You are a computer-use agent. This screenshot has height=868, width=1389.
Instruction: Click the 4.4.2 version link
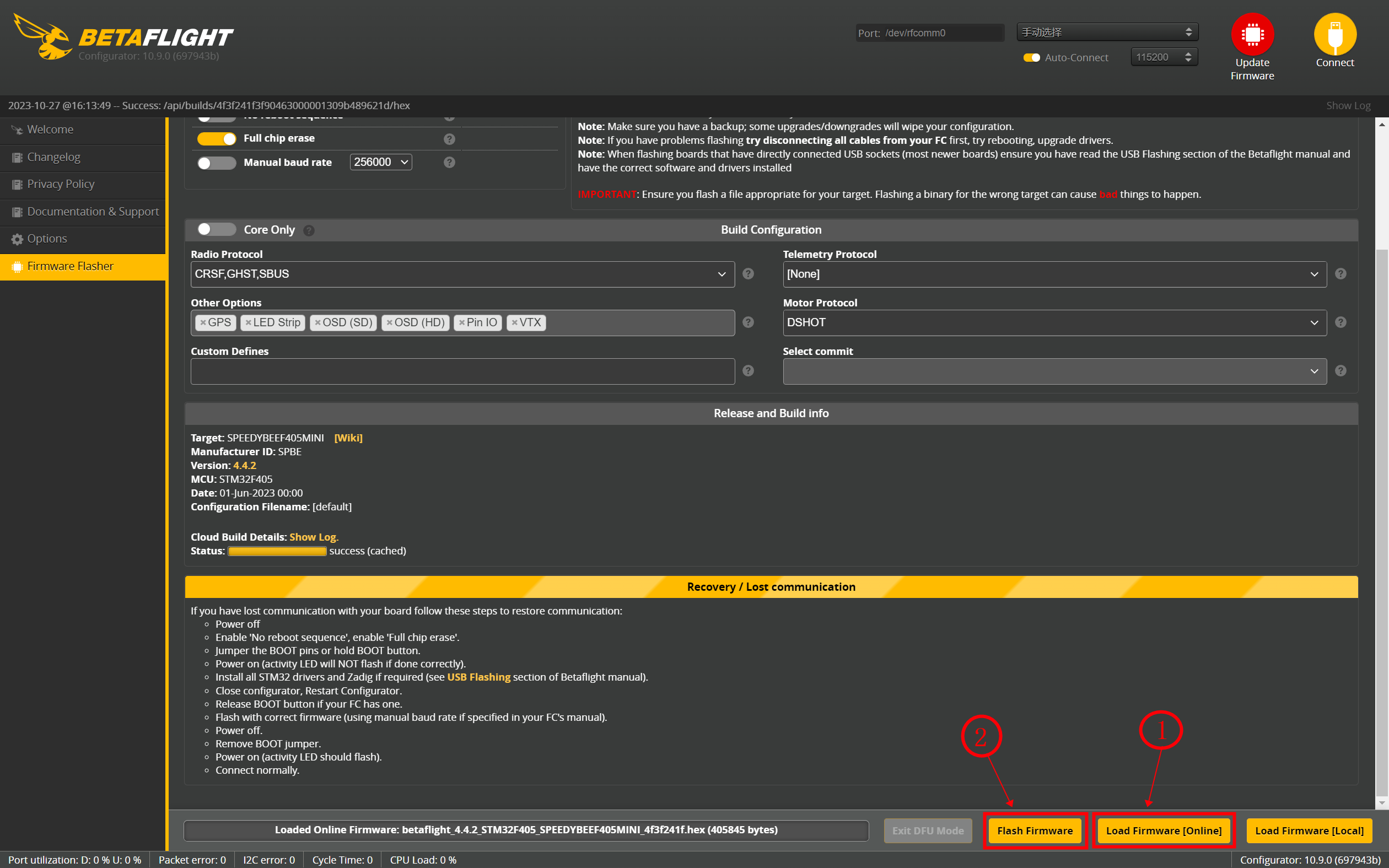point(245,466)
